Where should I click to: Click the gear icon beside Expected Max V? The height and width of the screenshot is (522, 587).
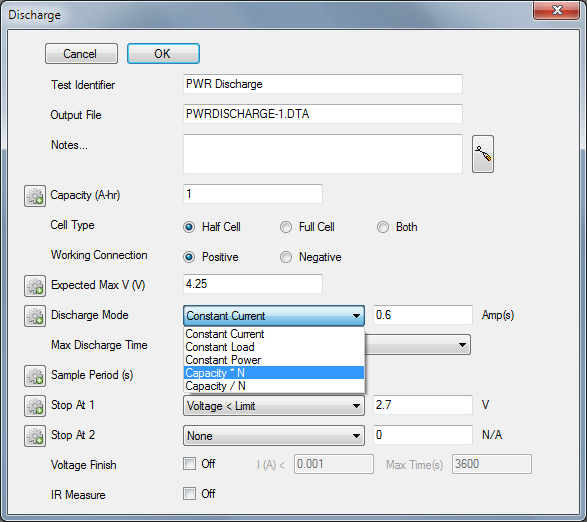(x=35, y=286)
